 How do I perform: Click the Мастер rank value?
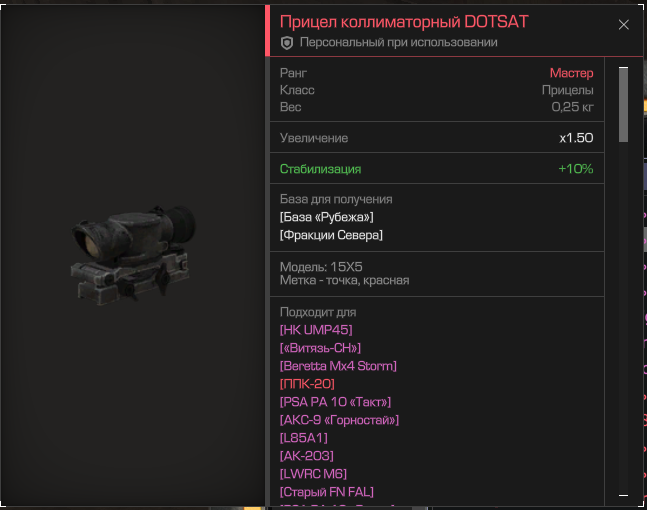pos(571,73)
